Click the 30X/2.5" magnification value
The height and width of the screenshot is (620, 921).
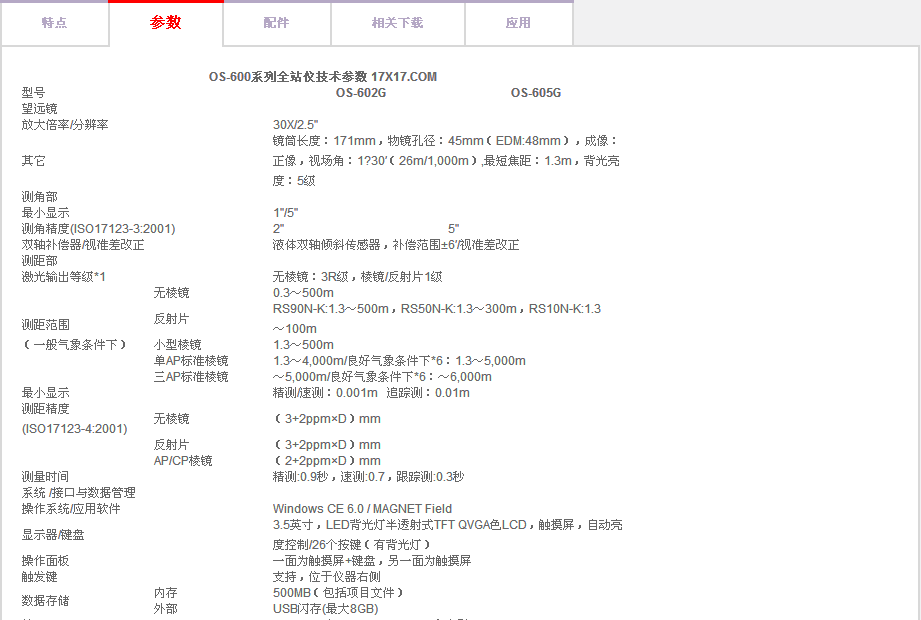tap(295, 125)
